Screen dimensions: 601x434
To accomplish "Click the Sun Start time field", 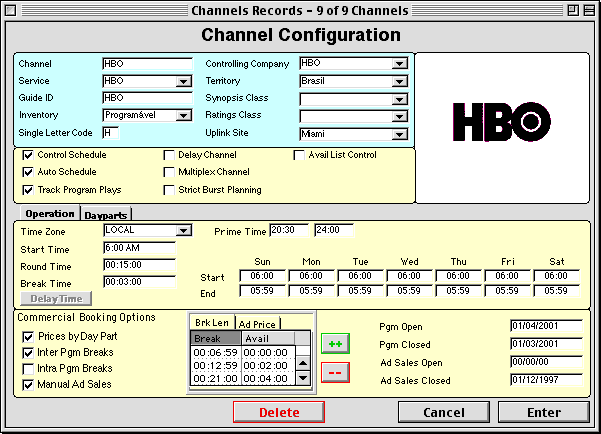I will coord(263,276).
